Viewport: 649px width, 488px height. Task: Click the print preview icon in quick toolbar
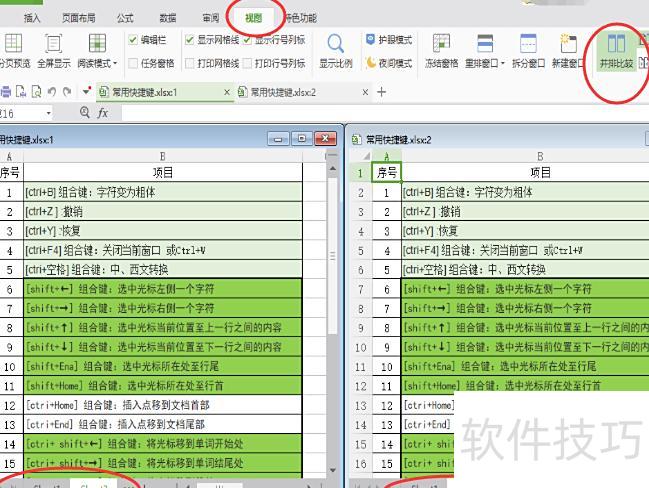pyautogui.click(x=36, y=91)
